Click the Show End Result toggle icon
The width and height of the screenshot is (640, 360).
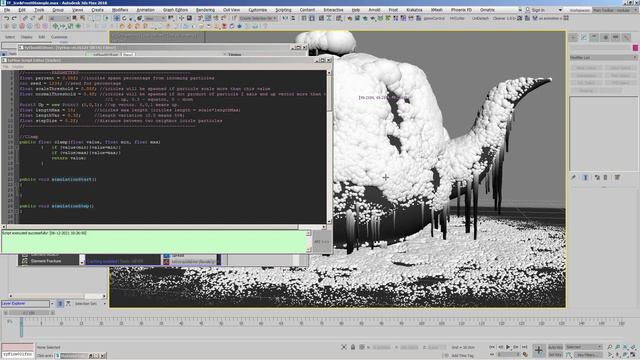coord(586,178)
